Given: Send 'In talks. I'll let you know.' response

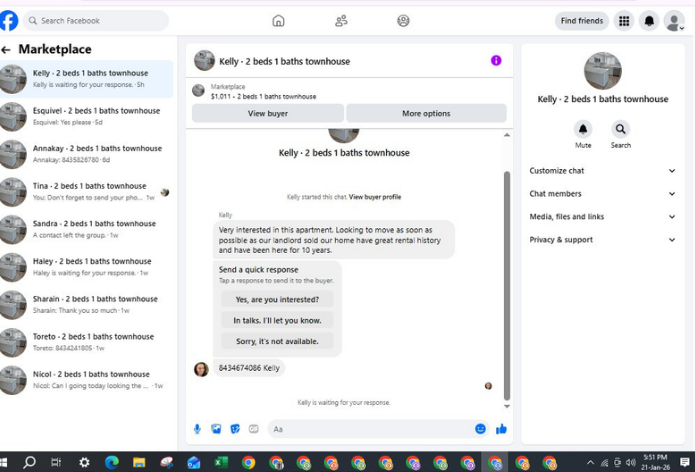Looking at the screenshot, I should [x=277, y=320].
